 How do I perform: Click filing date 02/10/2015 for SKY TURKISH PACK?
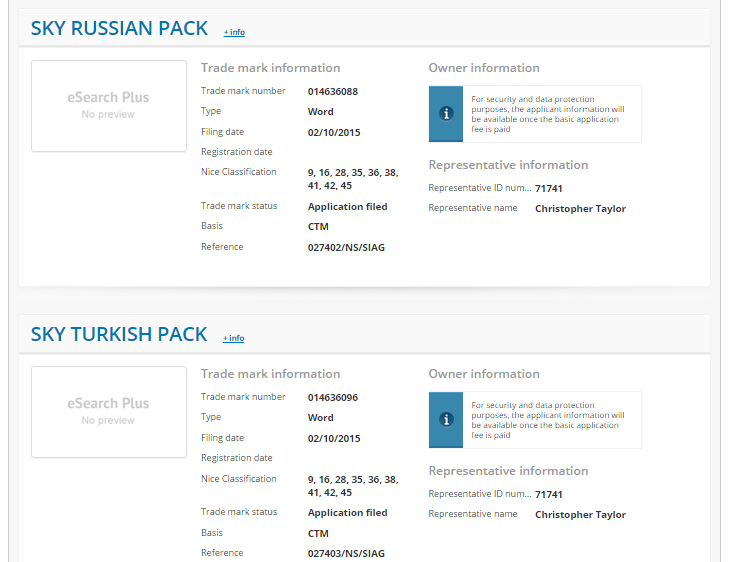coord(334,439)
